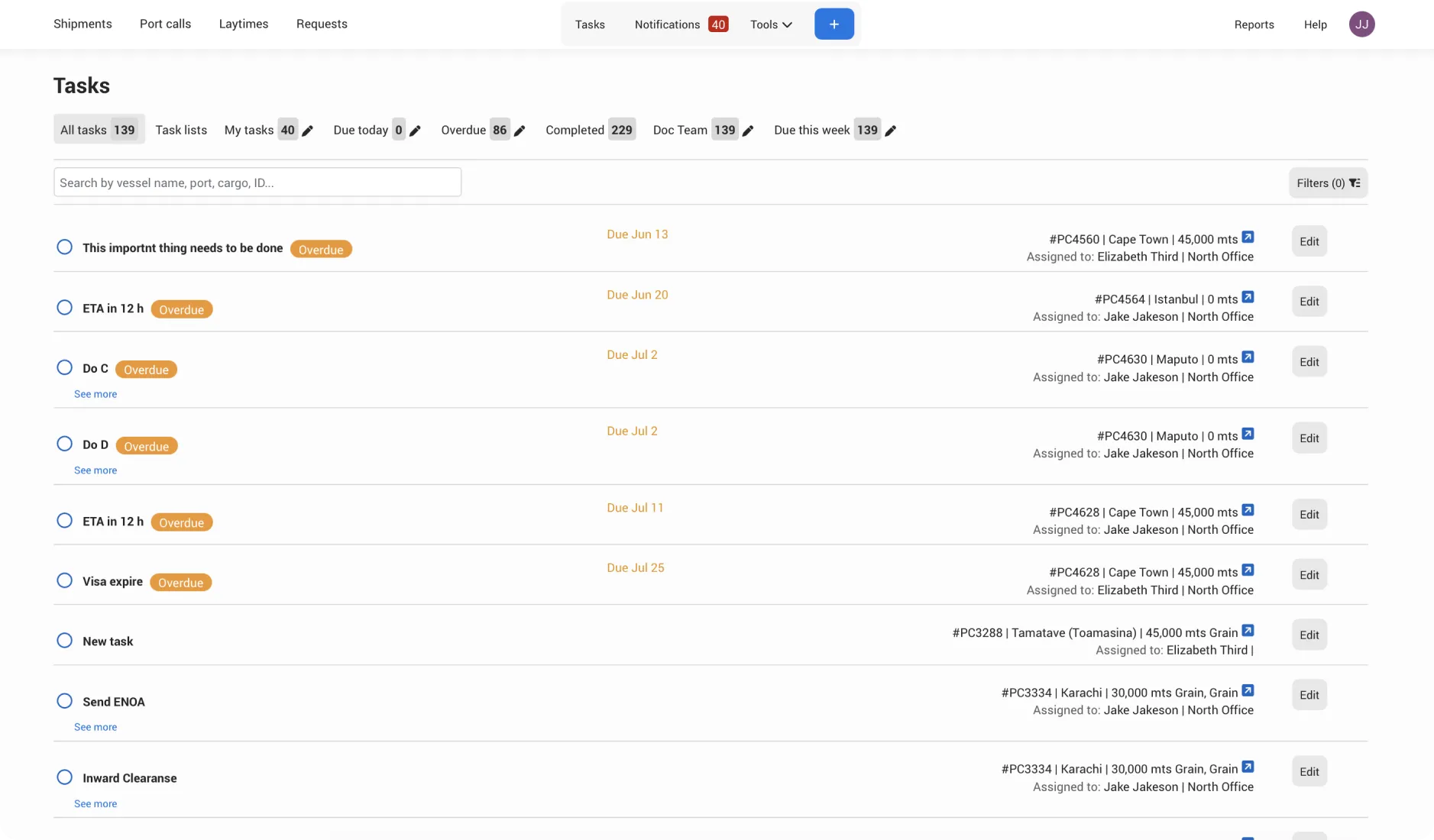This screenshot has width=1434, height=840.
Task: Click Edit for New task
Action: [x=1309, y=635]
